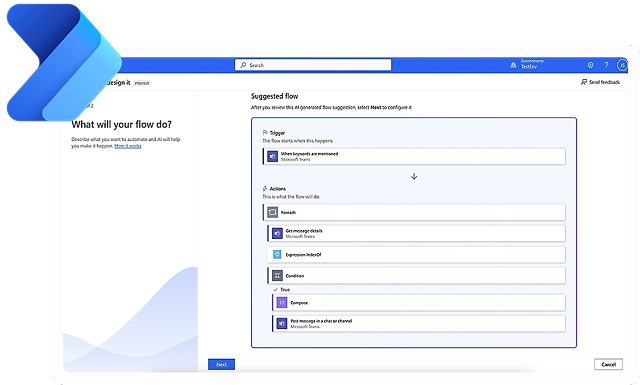Click the Search box in top bar

pyautogui.click(x=313, y=65)
